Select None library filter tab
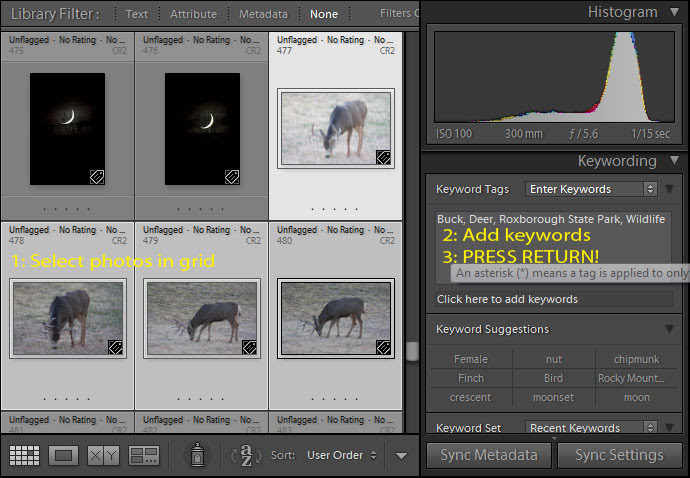Viewport: 690px width, 478px height. pyautogui.click(x=324, y=14)
